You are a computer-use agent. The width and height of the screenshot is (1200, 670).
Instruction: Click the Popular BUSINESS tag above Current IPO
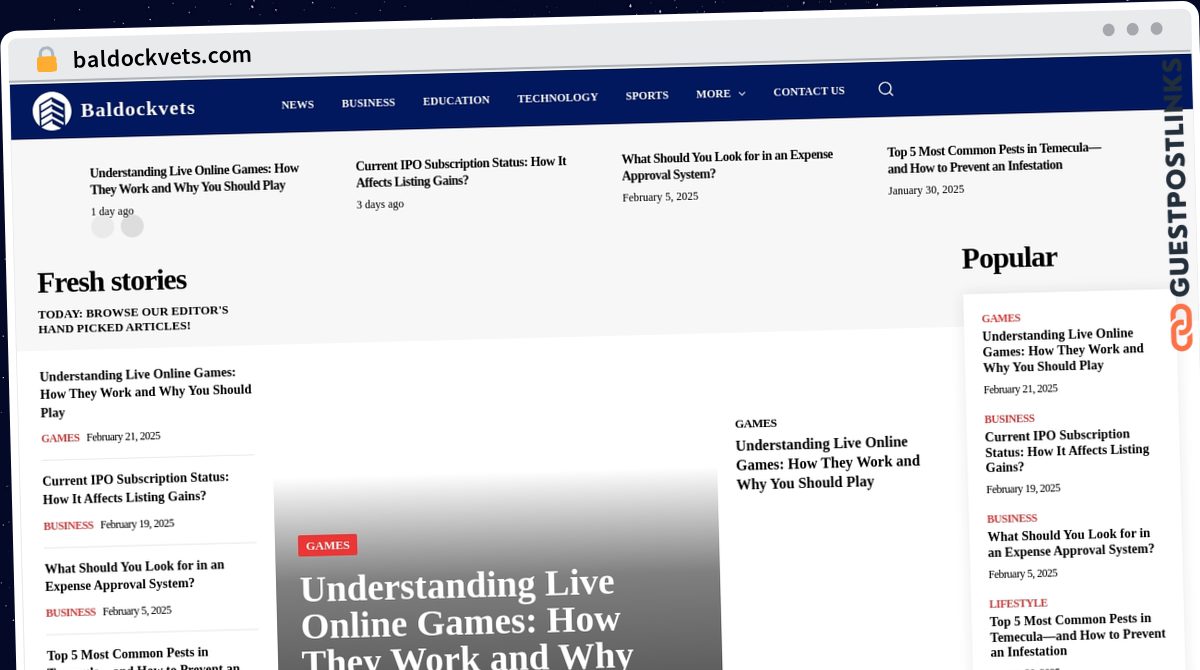(x=1009, y=419)
